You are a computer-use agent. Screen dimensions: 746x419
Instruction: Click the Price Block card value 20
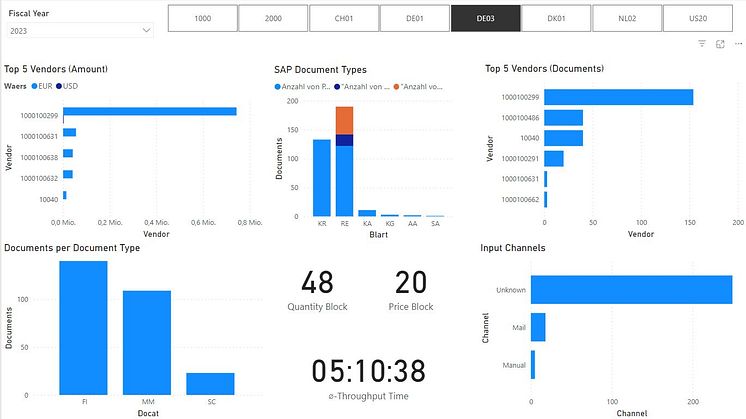[411, 282]
